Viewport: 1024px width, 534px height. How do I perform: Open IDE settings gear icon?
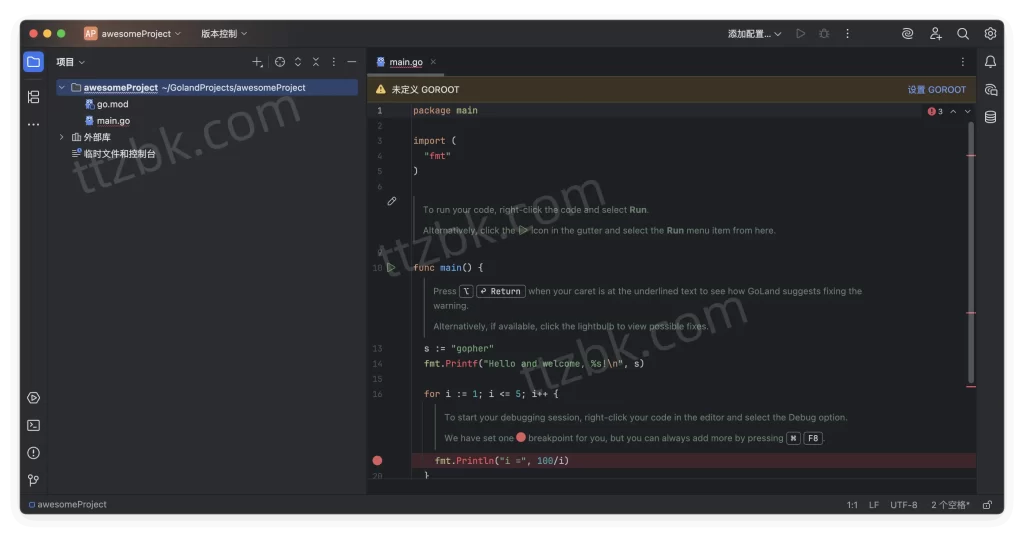(990, 34)
